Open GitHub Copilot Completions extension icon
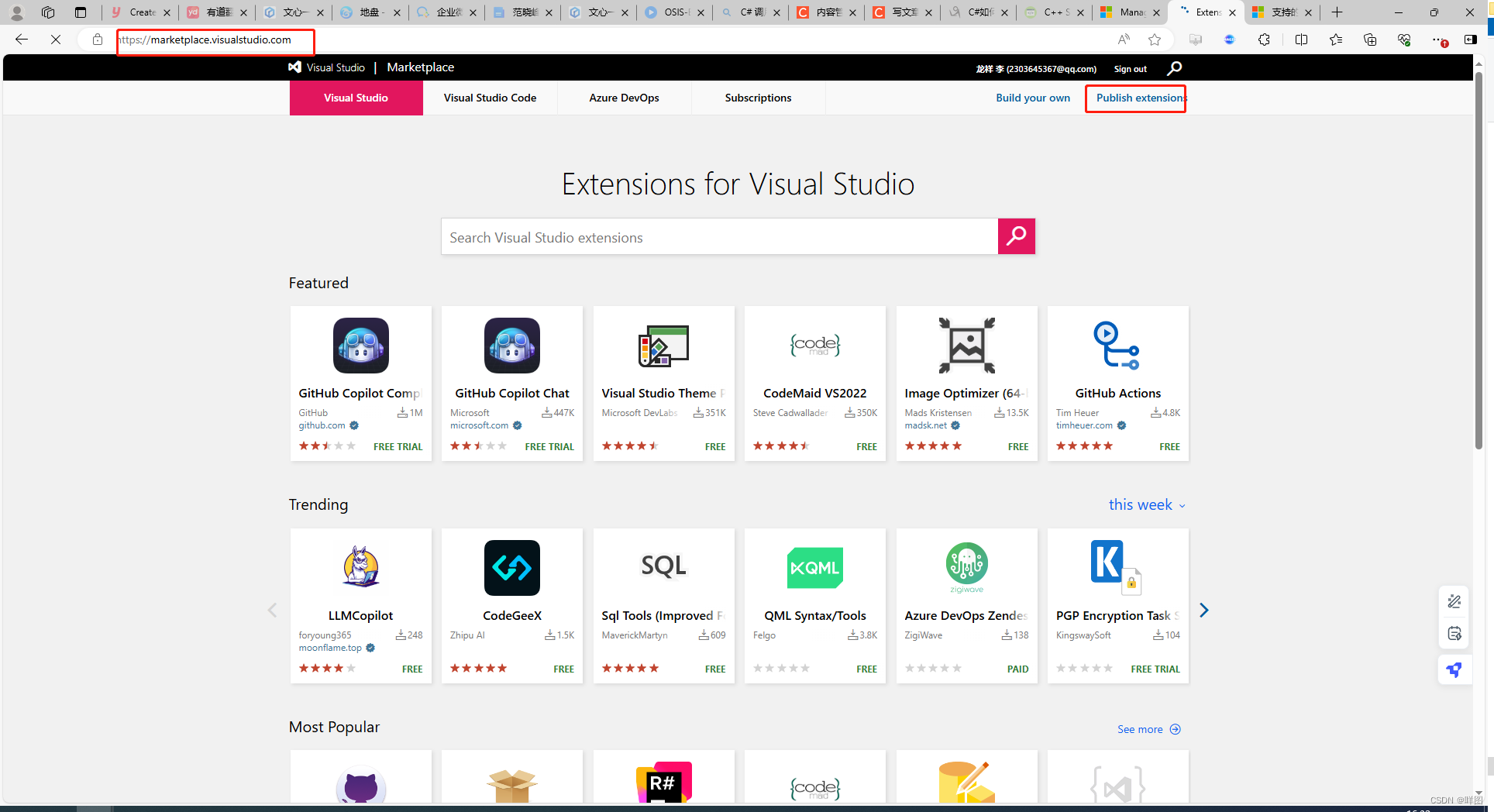The image size is (1494, 812). [360, 346]
